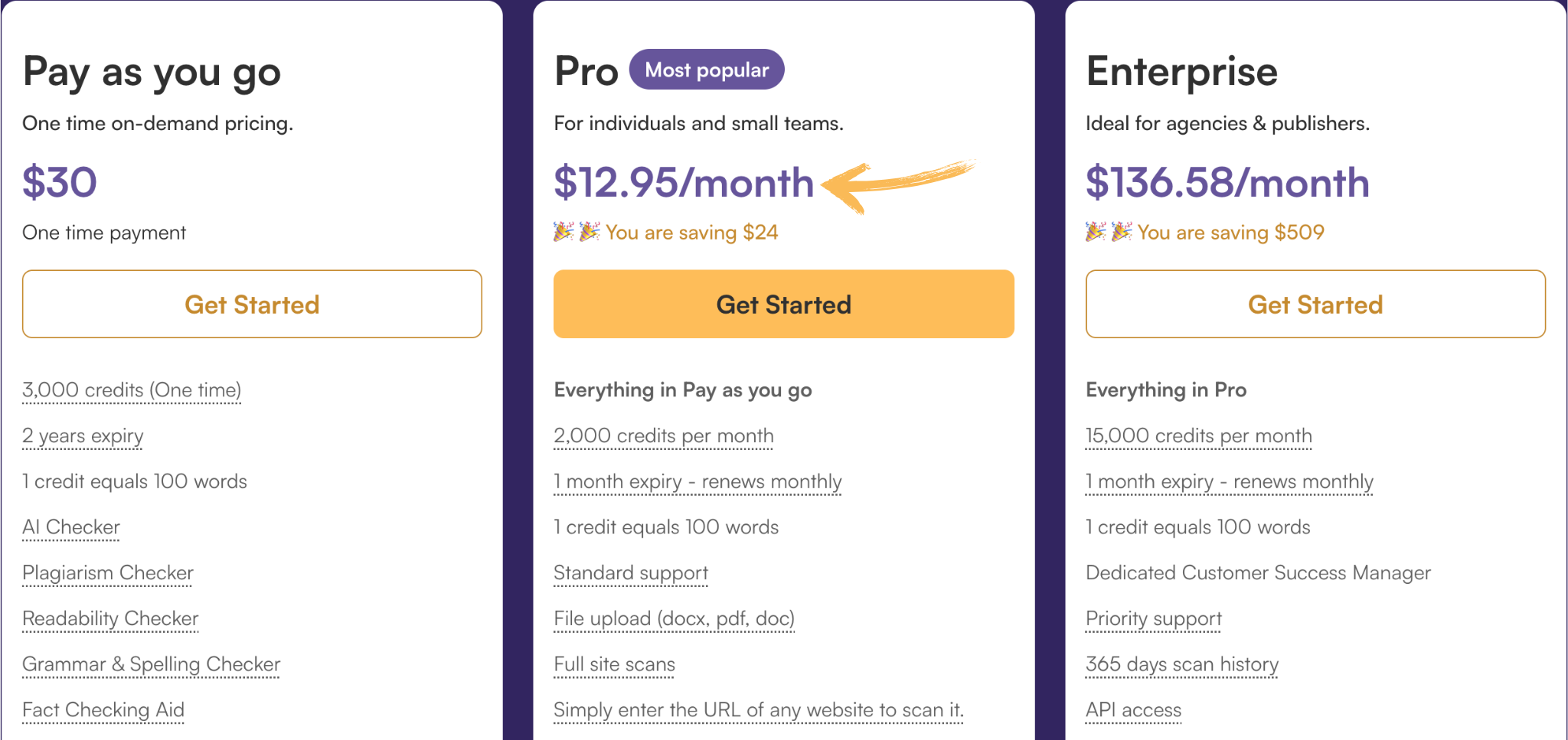Click 2,000 credits per month item
The height and width of the screenshot is (740, 1568).
(664, 436)
